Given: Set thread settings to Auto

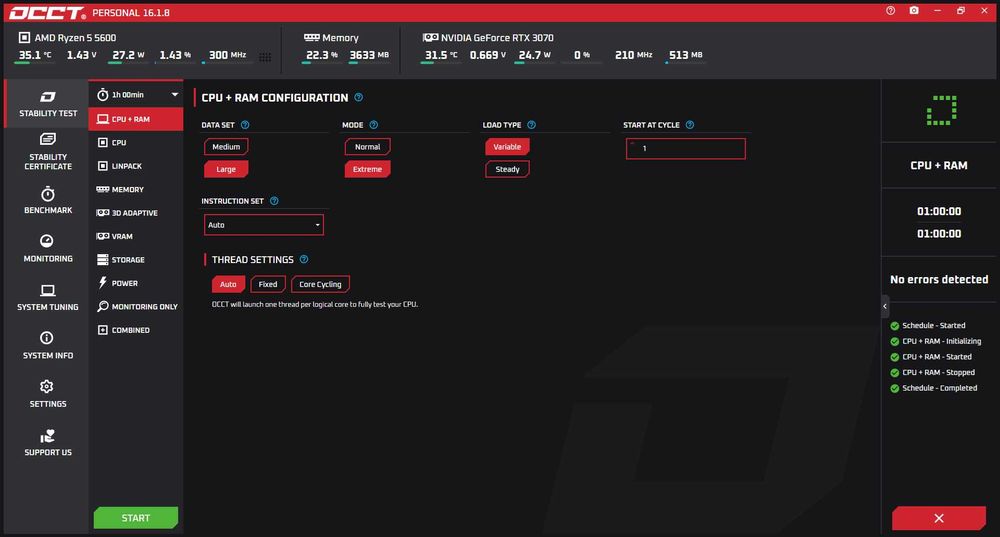Looking at the screenshot, I should click(228, 284).
